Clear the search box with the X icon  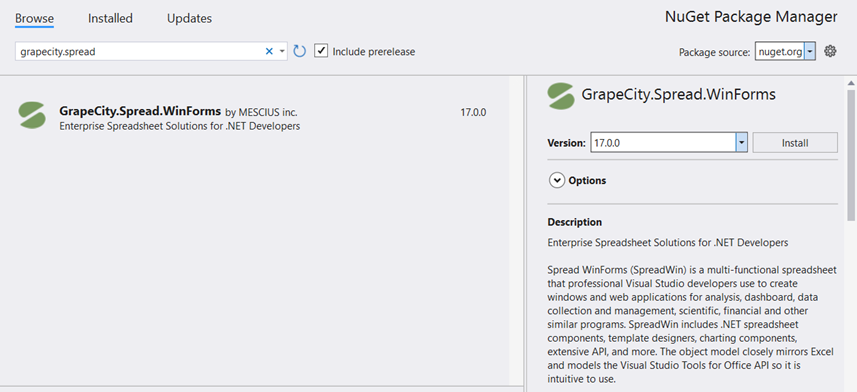(x=269, y=51)
